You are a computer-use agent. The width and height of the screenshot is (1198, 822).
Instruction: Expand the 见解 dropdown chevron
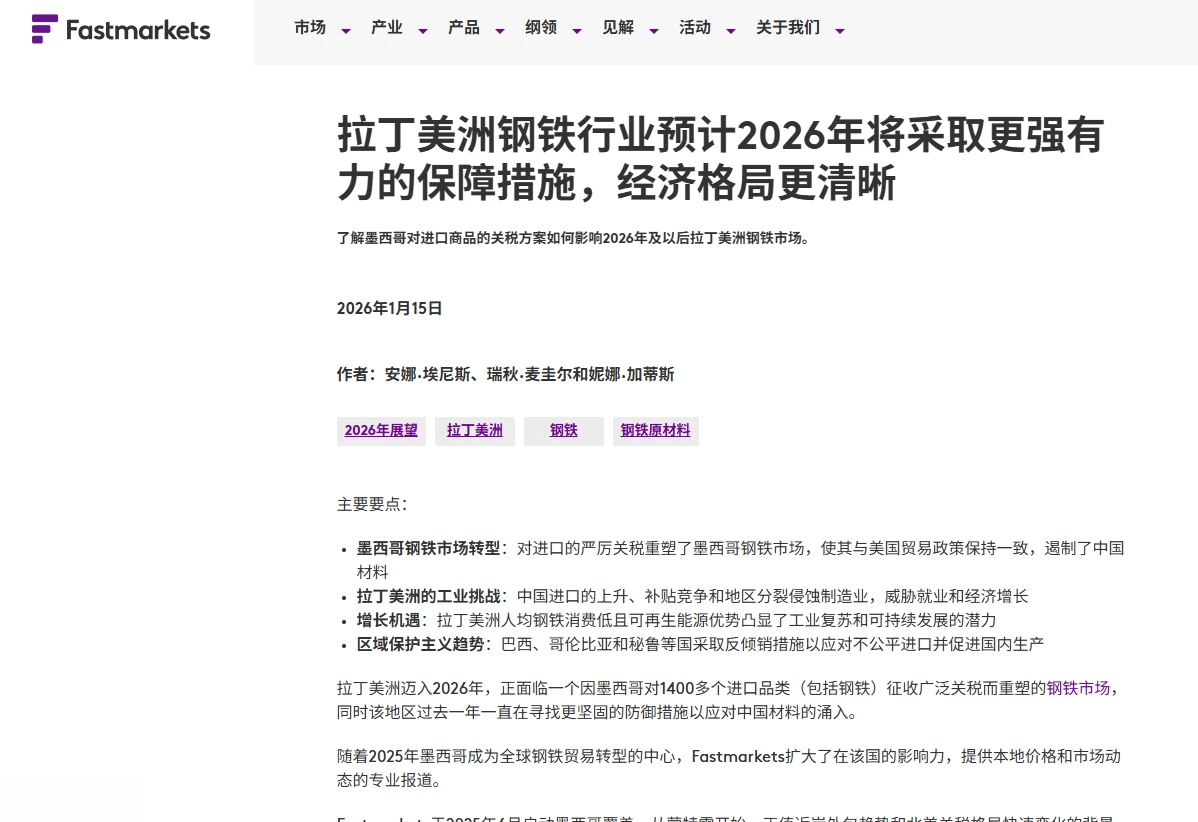coord(654,32)
